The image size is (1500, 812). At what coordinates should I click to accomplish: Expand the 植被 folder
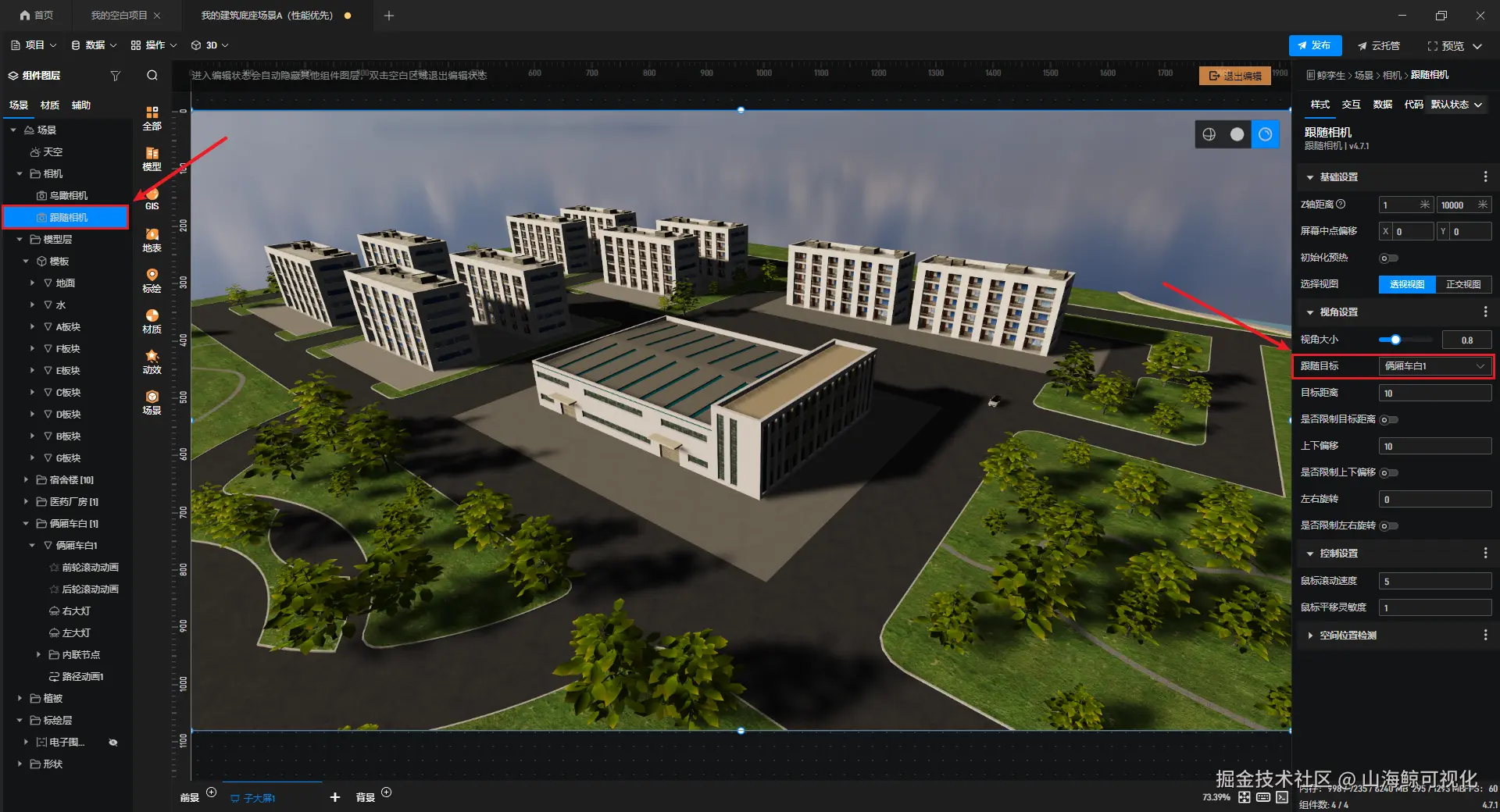[20, 699]
